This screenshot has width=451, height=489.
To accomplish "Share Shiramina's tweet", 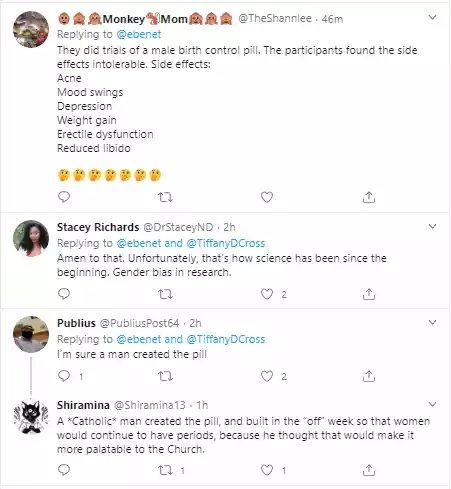I will [369, 470].
